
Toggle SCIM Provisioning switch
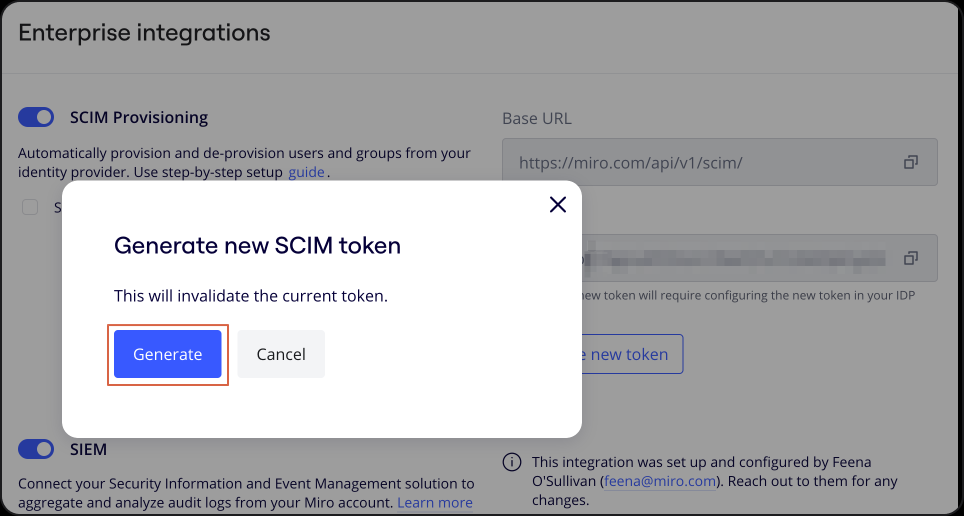(36, 117)
